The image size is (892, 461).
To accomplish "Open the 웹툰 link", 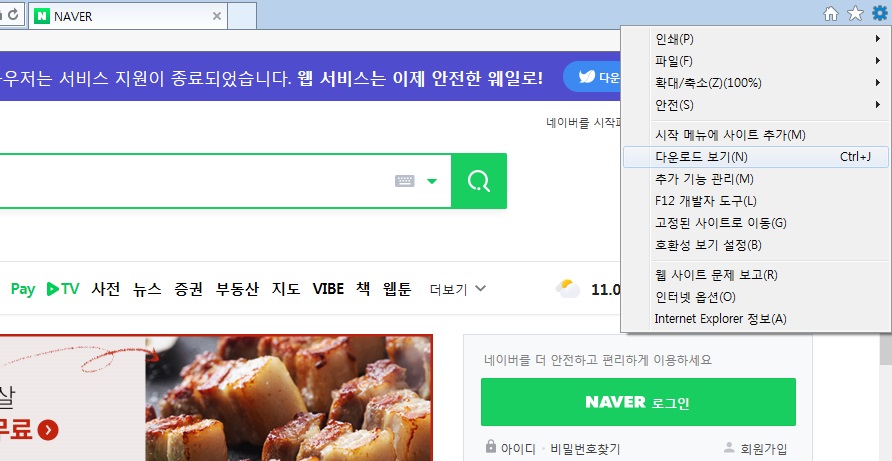I will 397,289.
